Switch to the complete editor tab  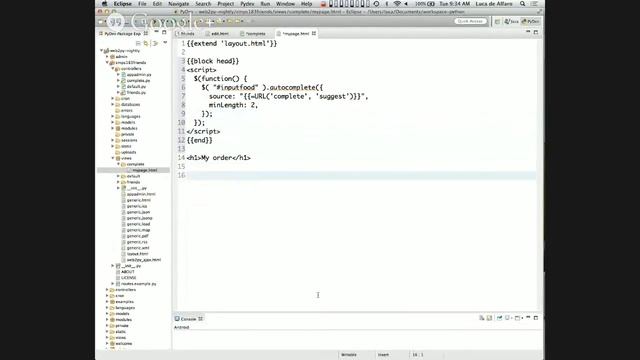pos(253,33)
